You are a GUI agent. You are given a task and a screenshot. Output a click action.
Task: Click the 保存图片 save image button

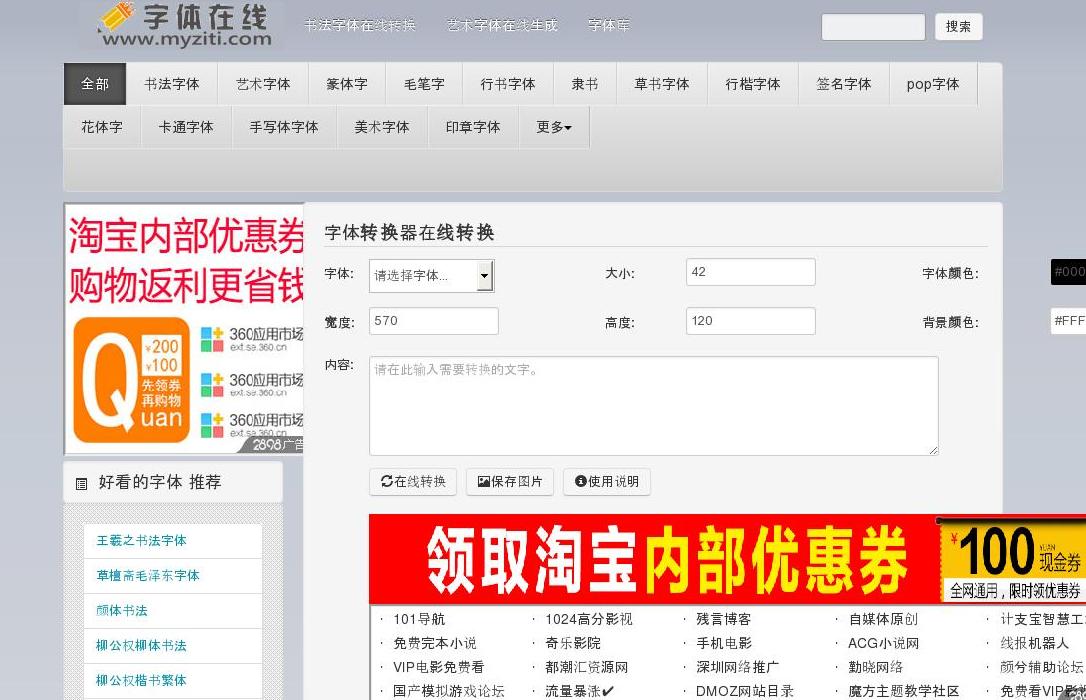pos(510,481)
